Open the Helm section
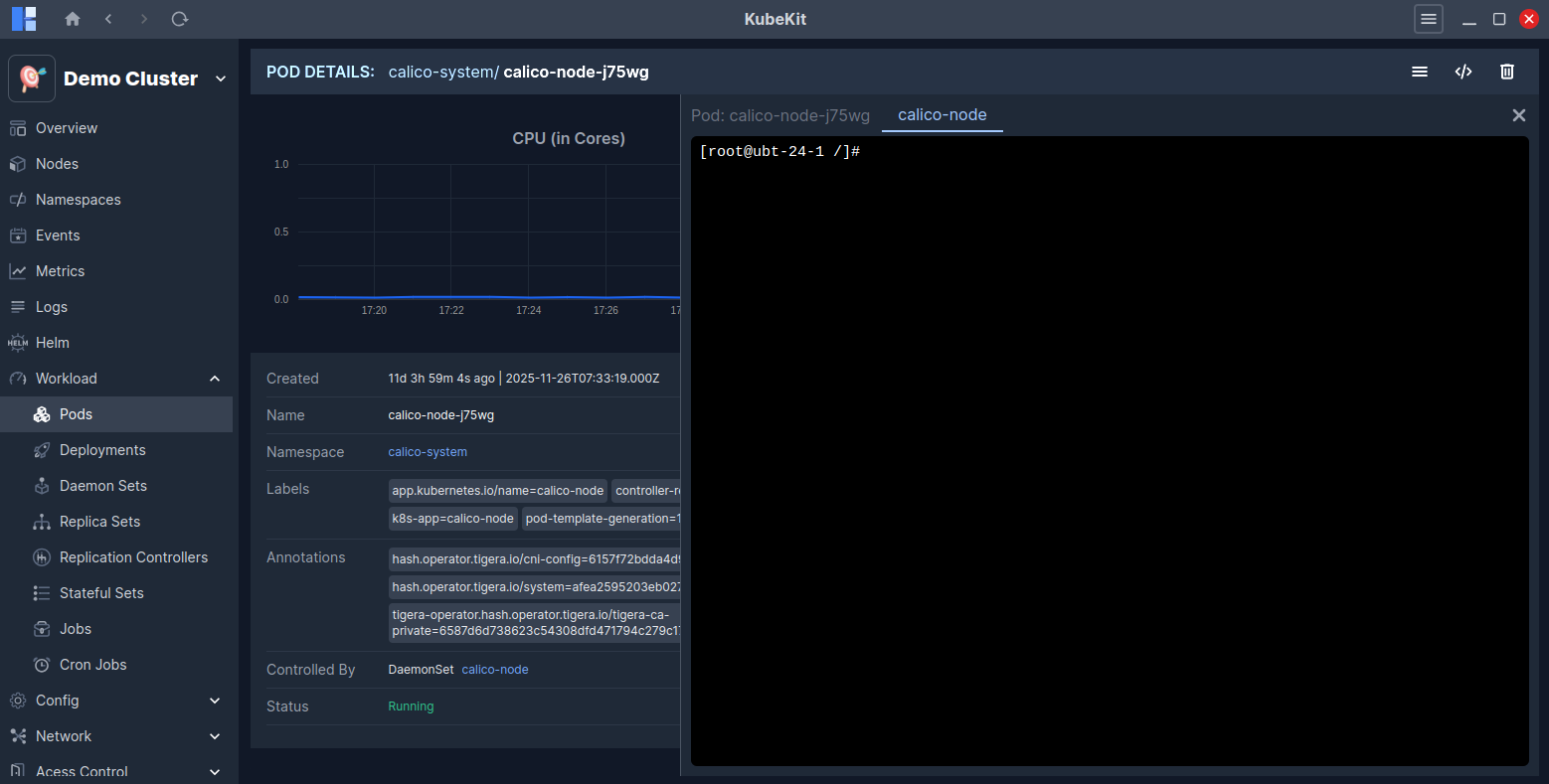 tap(53, 343)
